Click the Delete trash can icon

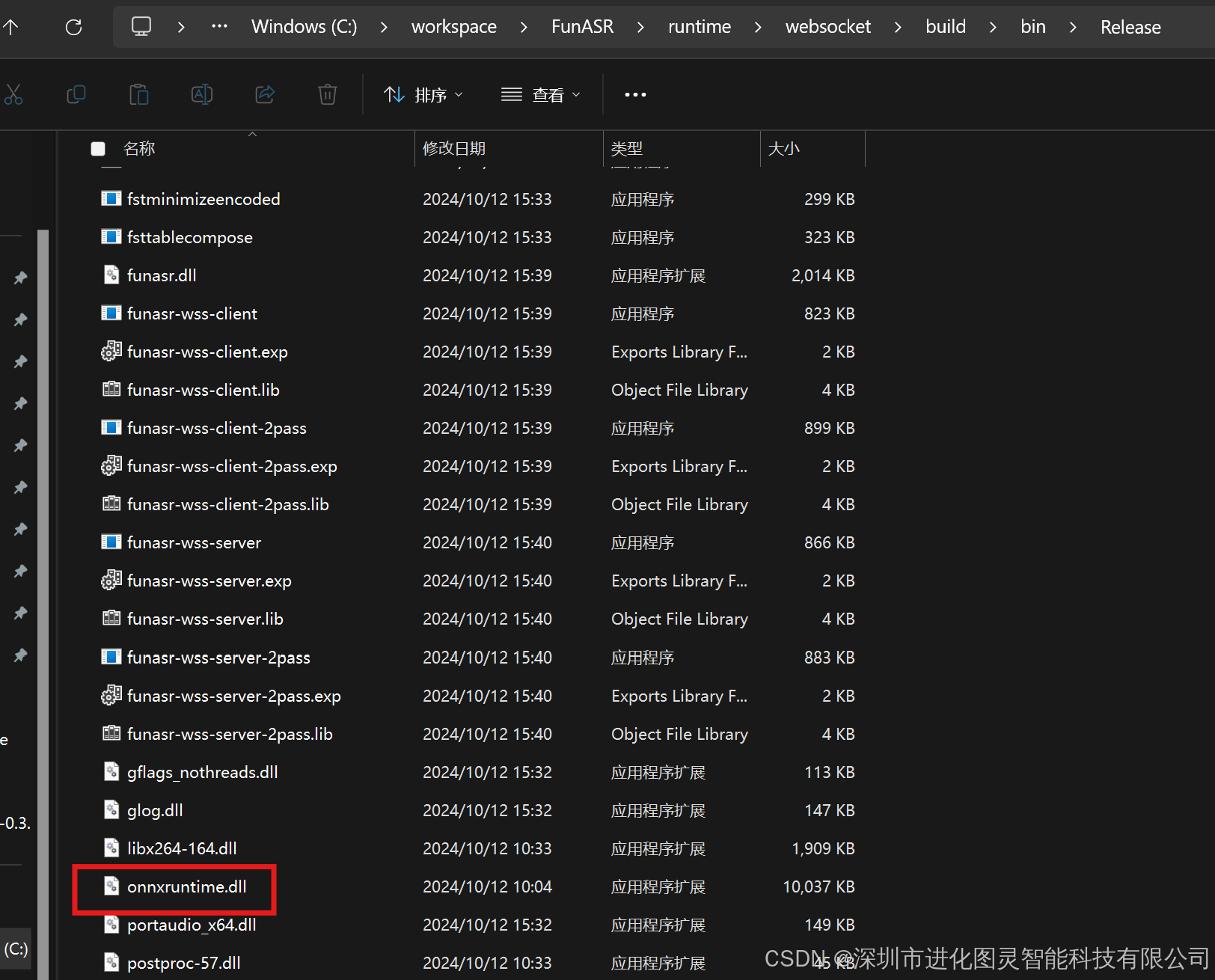coord(328,94)
